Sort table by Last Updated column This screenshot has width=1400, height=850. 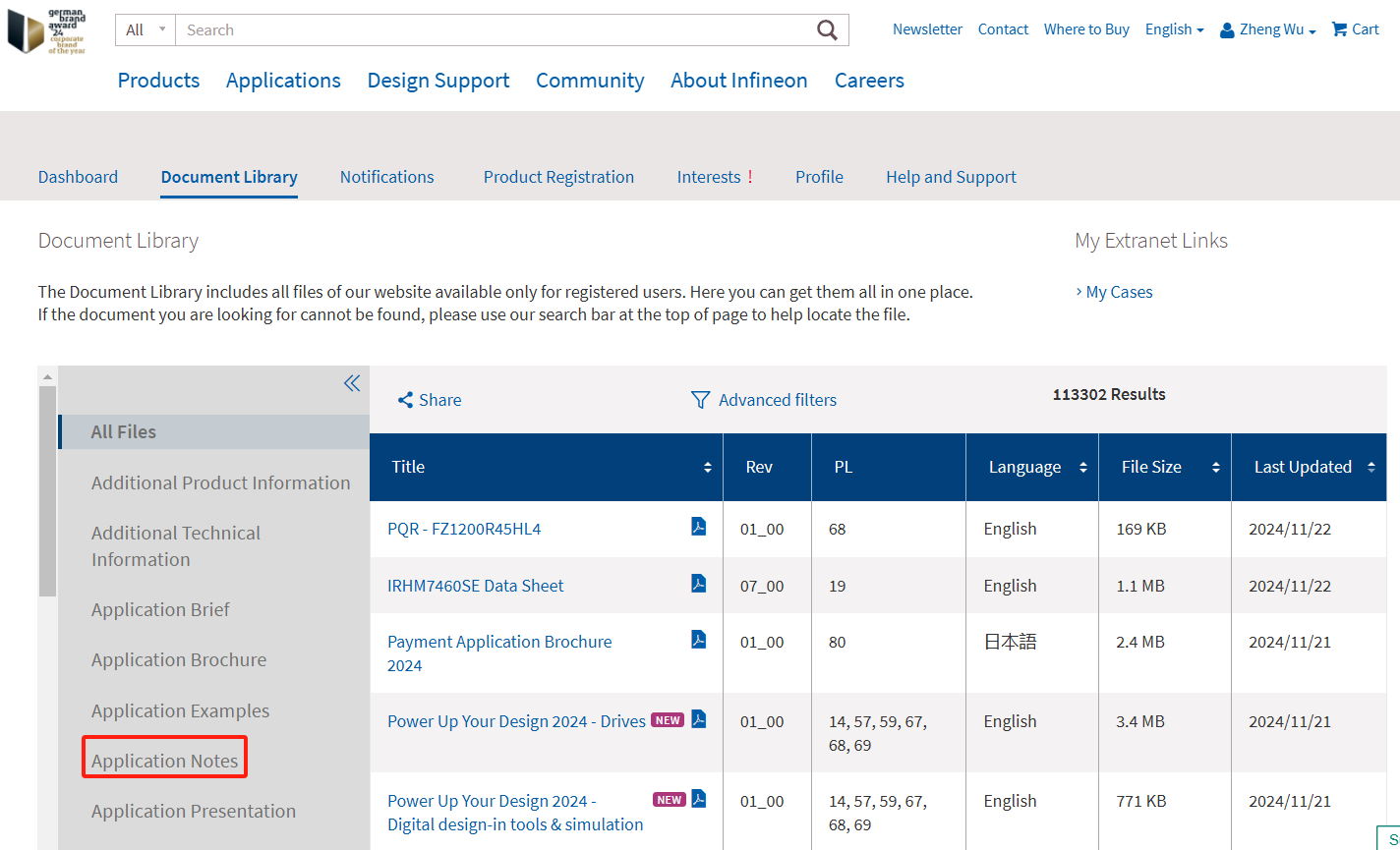click(1371, 468)
